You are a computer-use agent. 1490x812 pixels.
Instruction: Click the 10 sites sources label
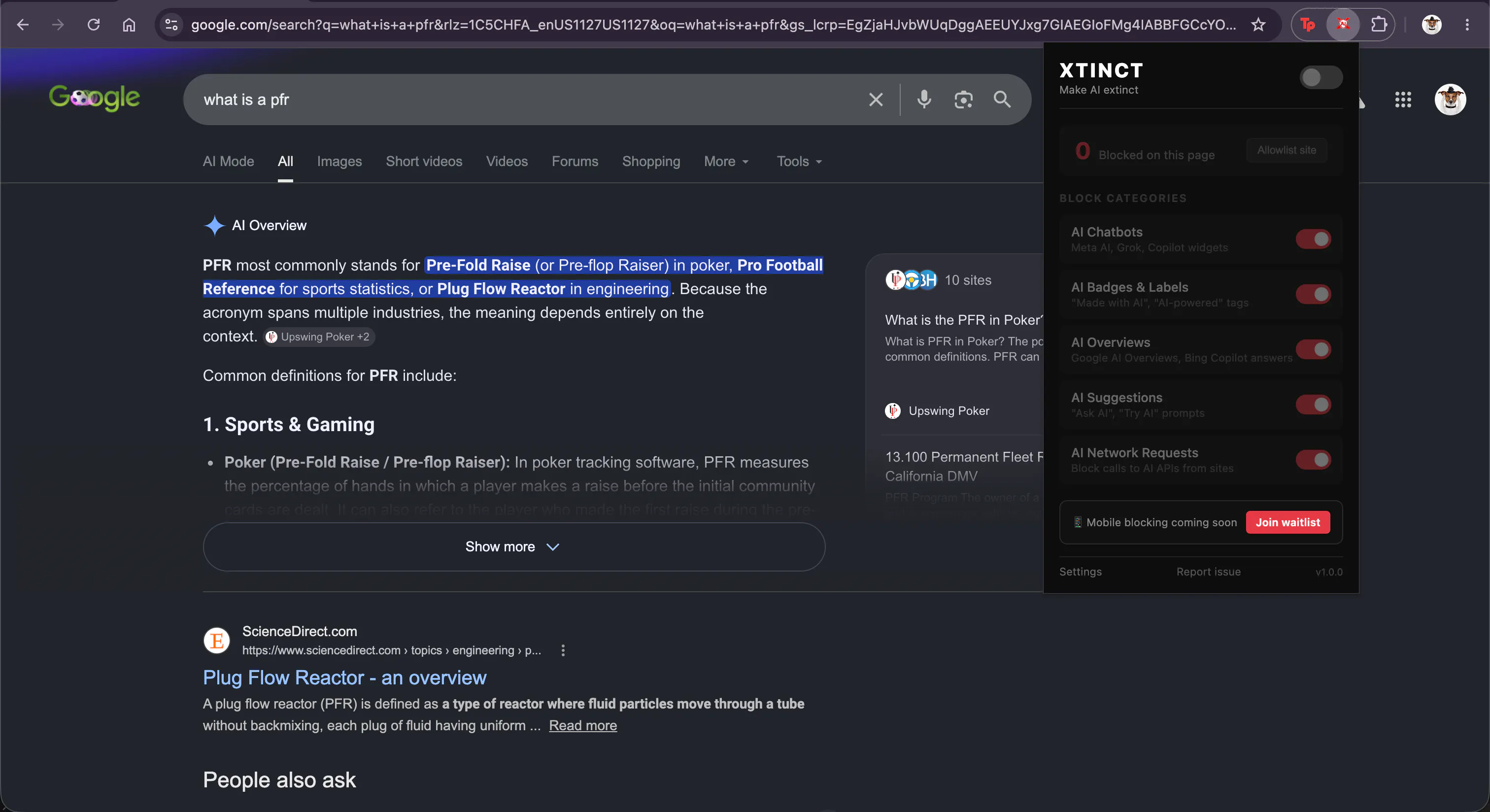[968, 280]
